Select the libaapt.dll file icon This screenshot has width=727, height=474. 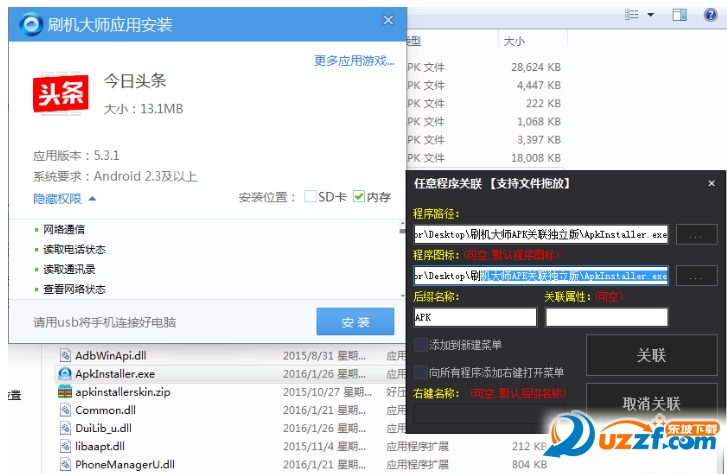(x=65, y=446)
